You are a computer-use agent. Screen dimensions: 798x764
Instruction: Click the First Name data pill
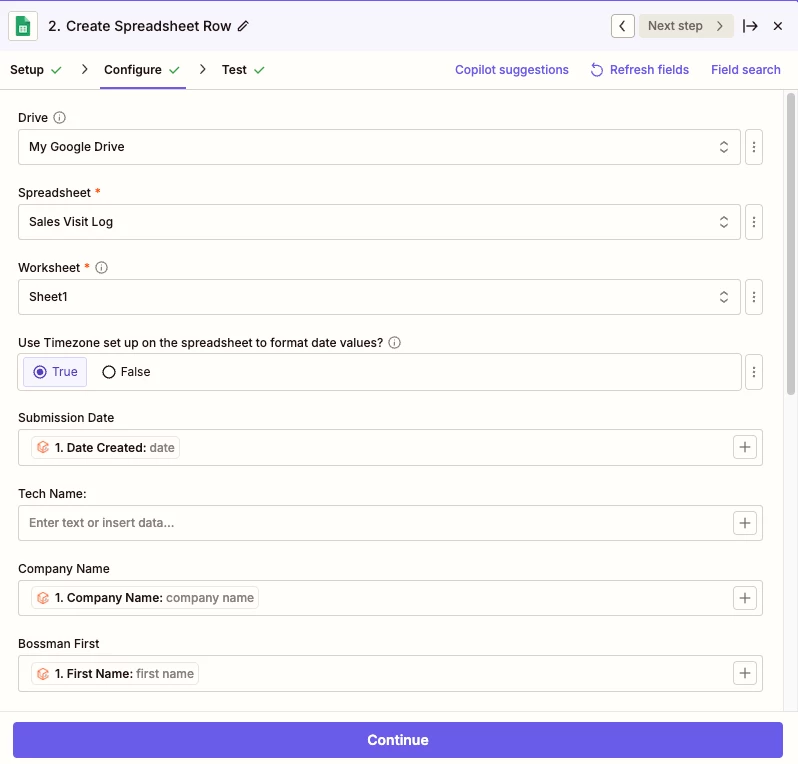click(115, 673)
